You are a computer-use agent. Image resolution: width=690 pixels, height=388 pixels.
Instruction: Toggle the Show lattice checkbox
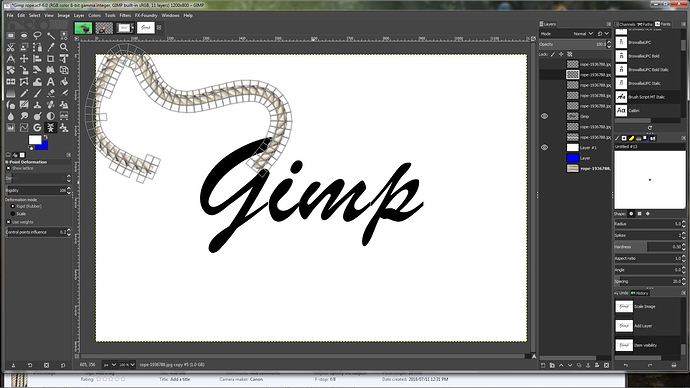pos(8,168)
